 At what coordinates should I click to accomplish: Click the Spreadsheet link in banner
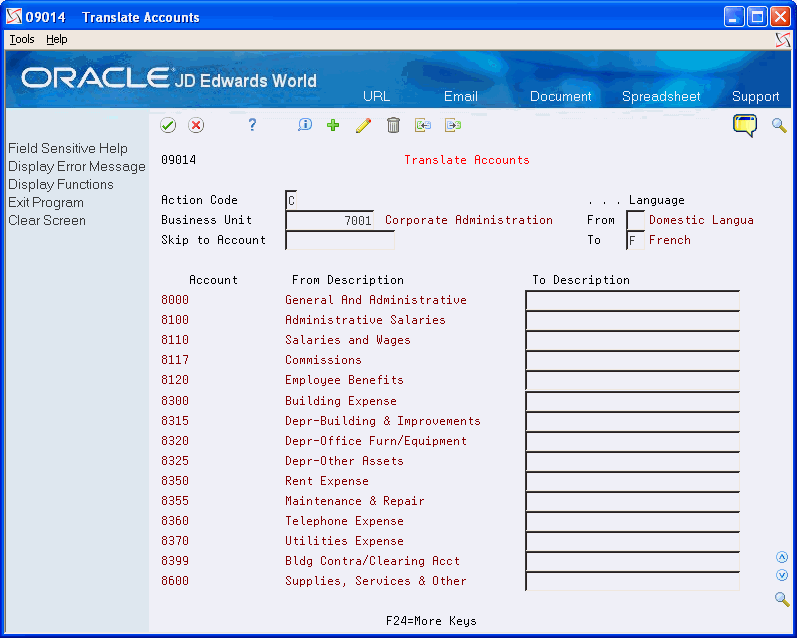point(661,96)
